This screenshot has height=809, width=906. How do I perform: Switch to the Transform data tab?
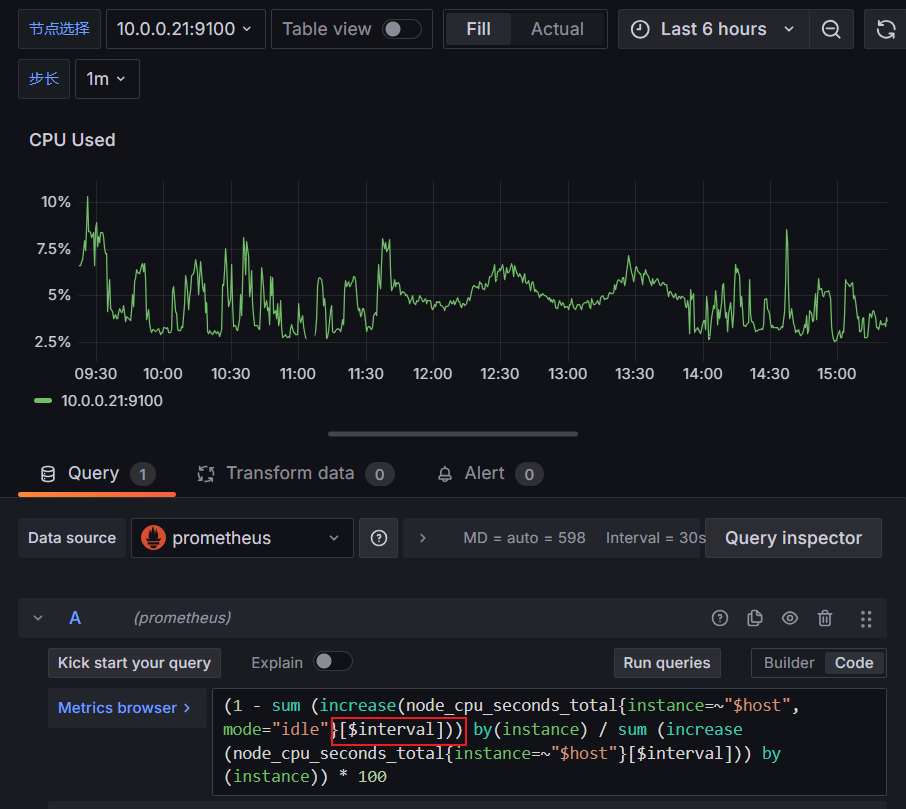tap(290, 473)
